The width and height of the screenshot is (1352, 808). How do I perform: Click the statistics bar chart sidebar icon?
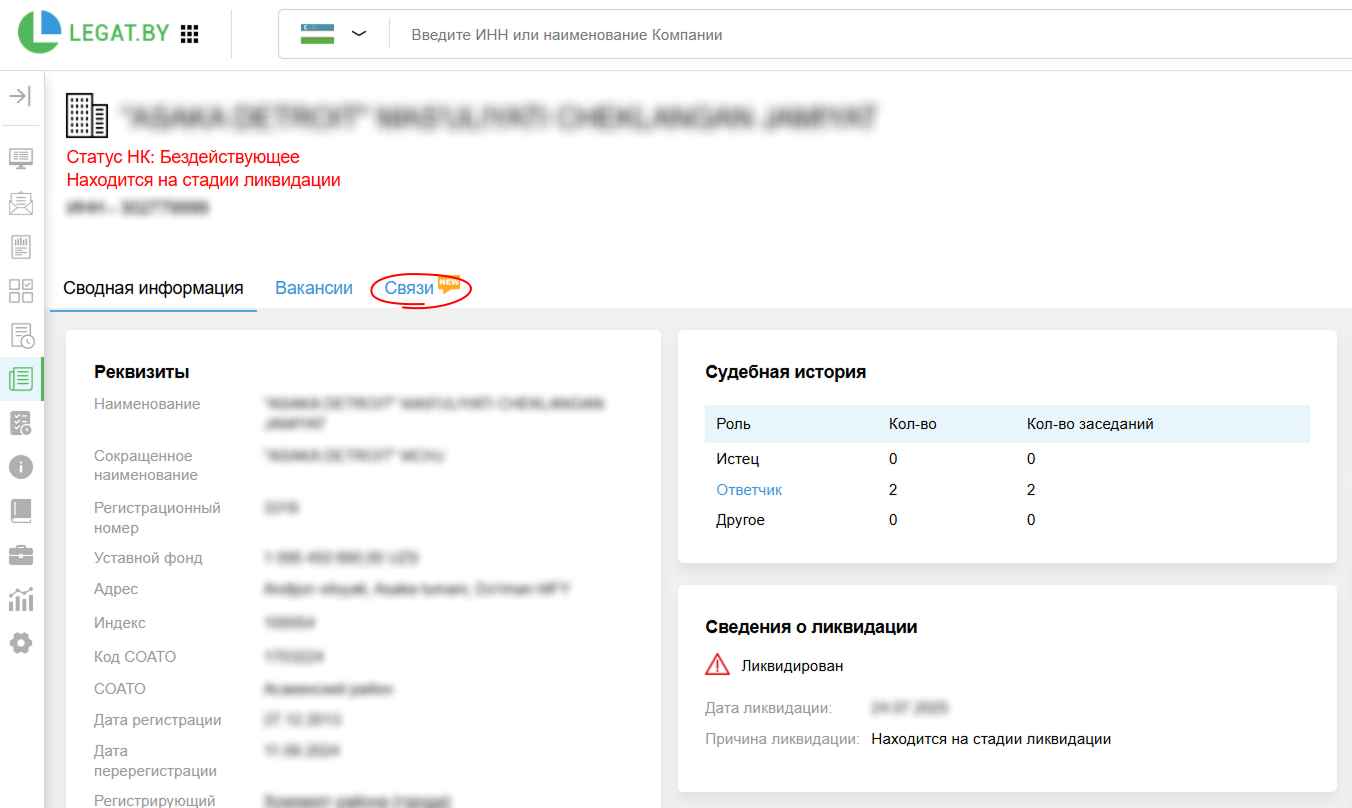[x=21, y=599]
